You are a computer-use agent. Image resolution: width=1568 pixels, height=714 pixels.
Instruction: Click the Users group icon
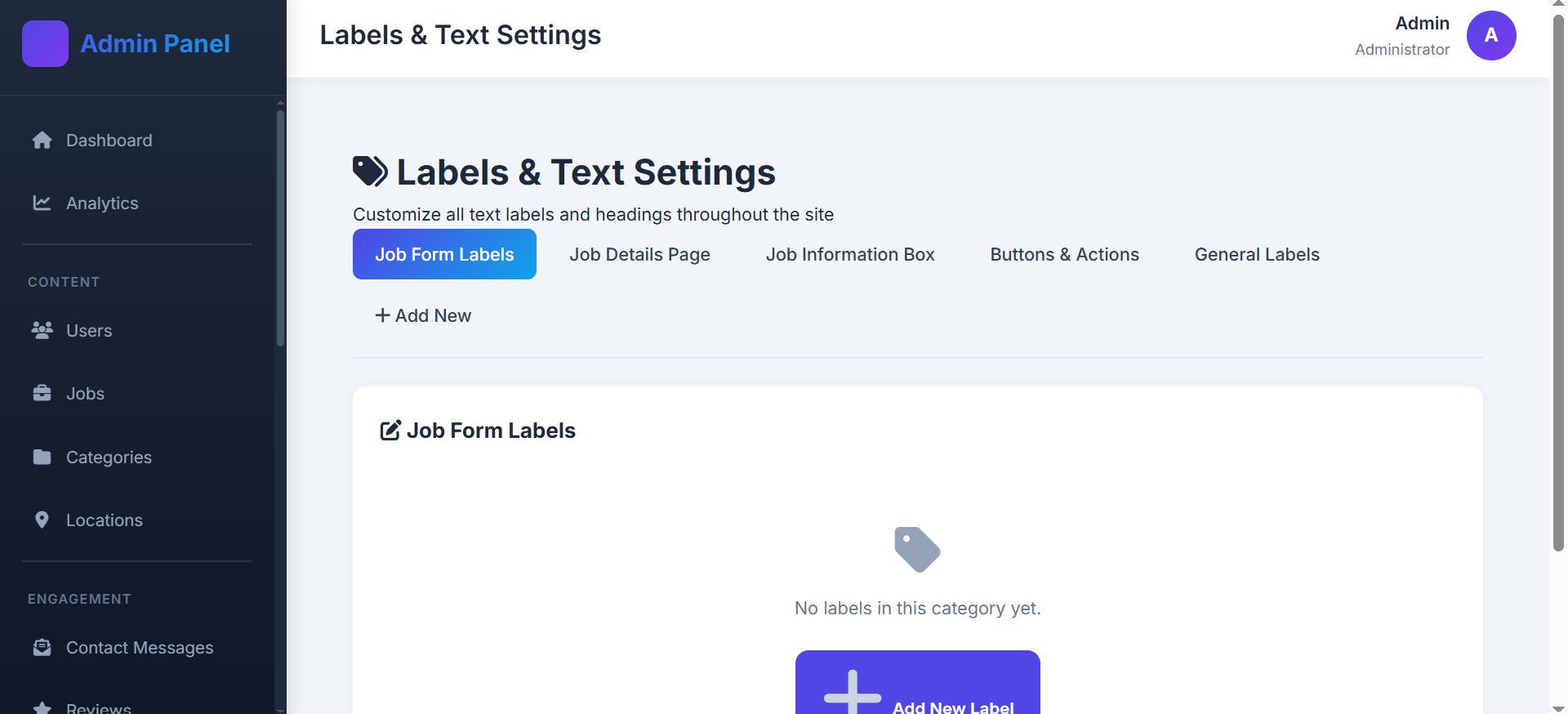coord(42,331)
